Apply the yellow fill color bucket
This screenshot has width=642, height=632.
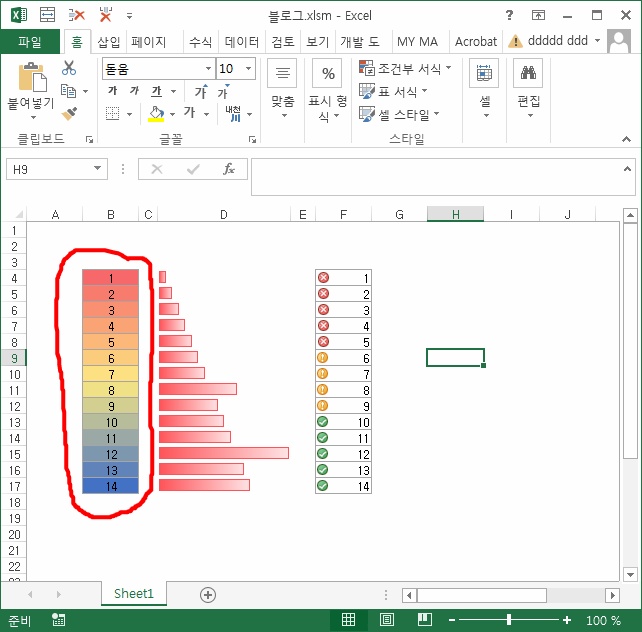(156, 114)
